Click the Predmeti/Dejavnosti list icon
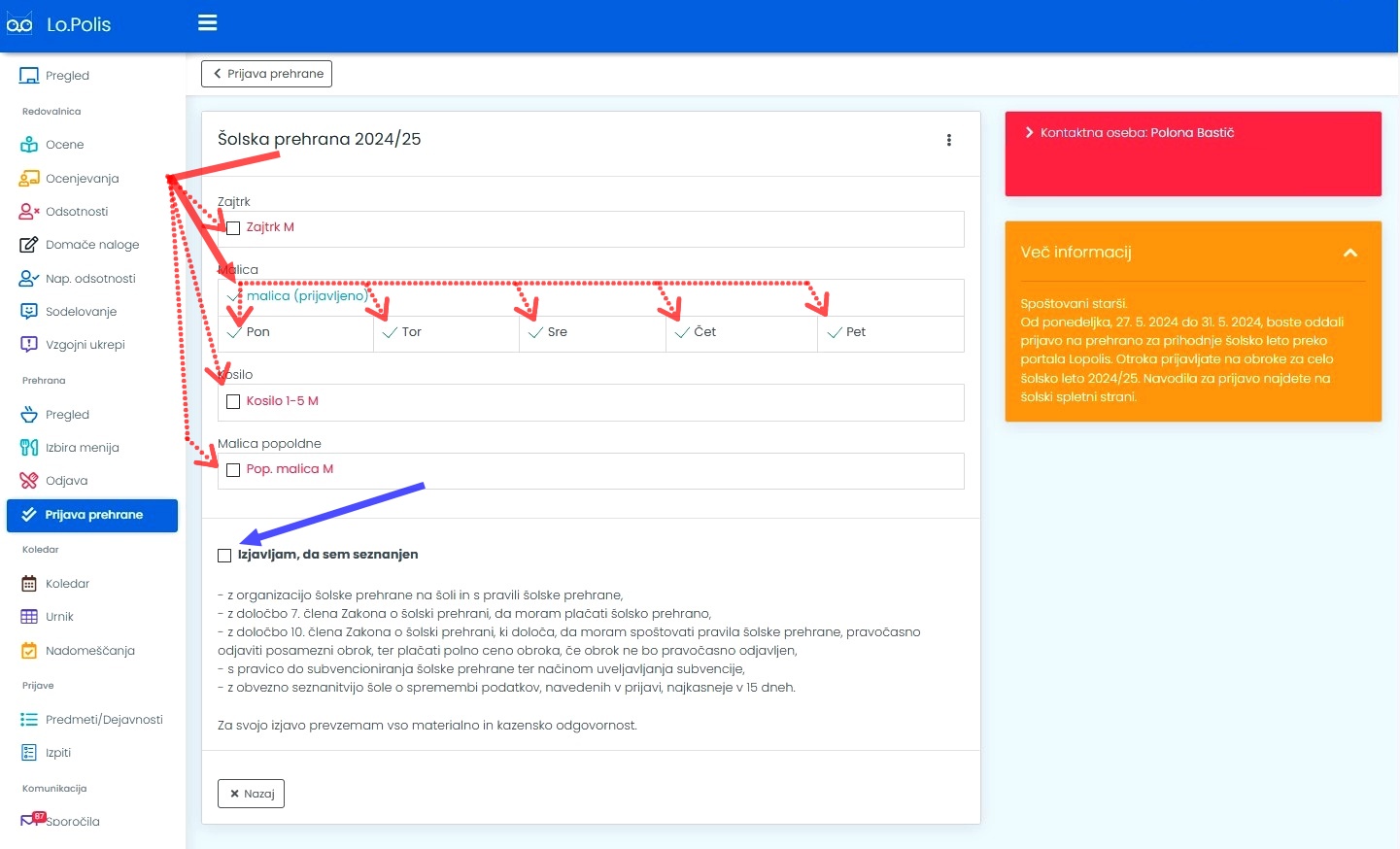The width and height of the screenshot is (1400, 849). (x=29, y=720)
